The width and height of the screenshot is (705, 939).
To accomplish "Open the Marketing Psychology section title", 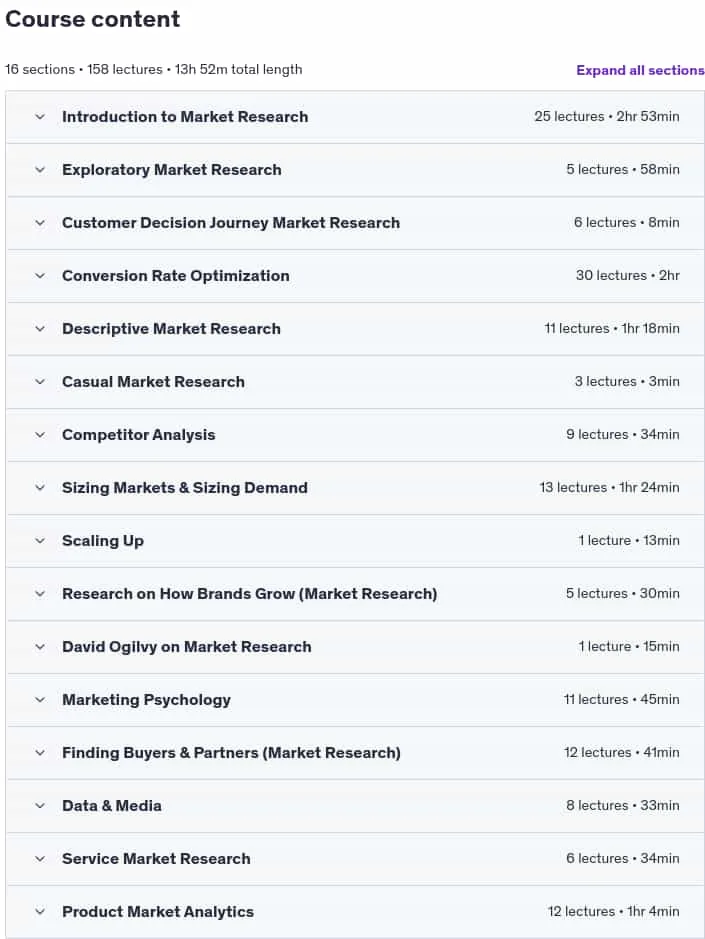I will click(146, 699).
